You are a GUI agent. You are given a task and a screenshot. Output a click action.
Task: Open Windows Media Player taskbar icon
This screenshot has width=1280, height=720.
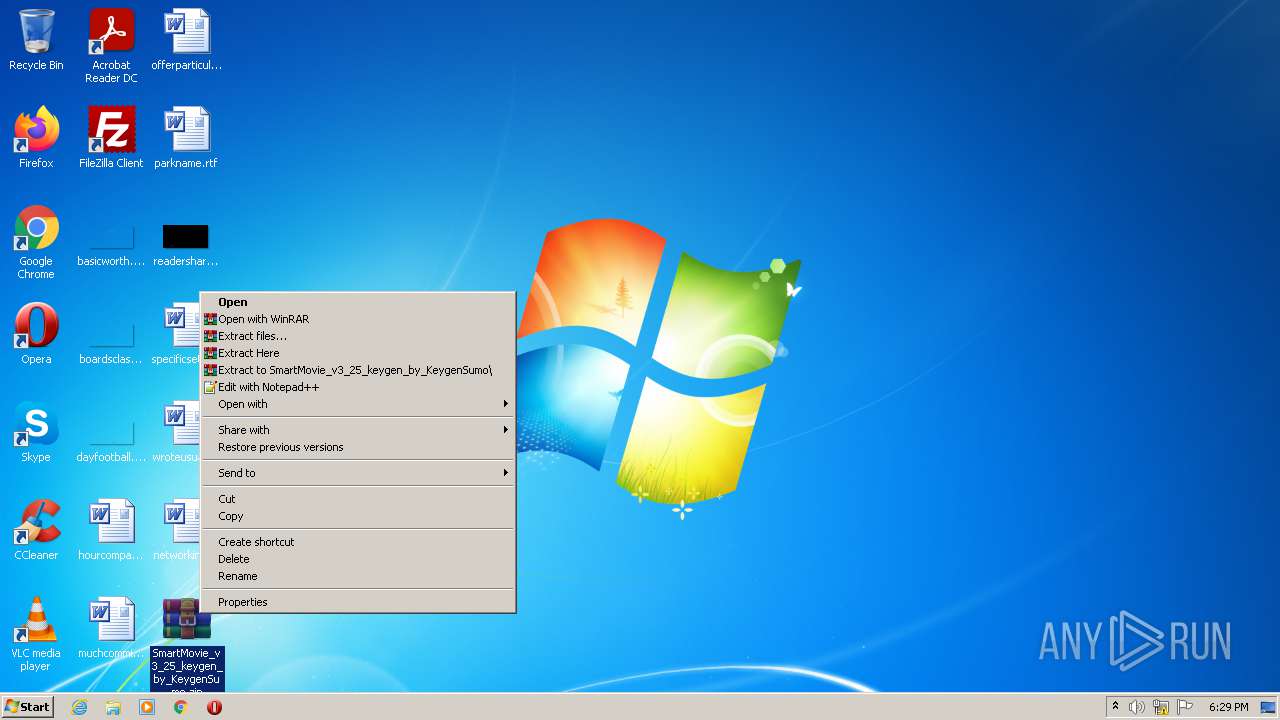[x=147, y=707]
